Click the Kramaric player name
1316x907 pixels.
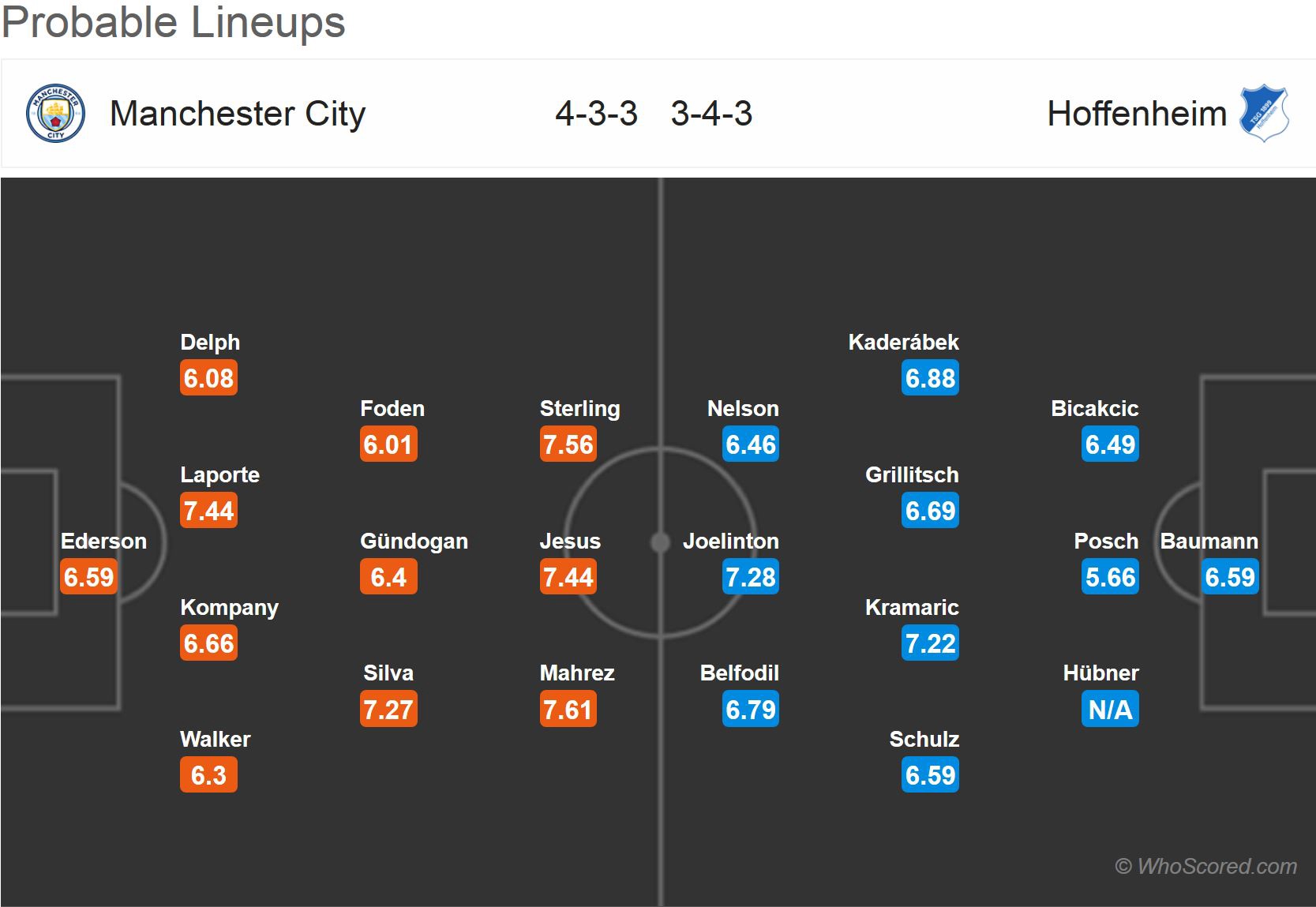coord(912,608)
